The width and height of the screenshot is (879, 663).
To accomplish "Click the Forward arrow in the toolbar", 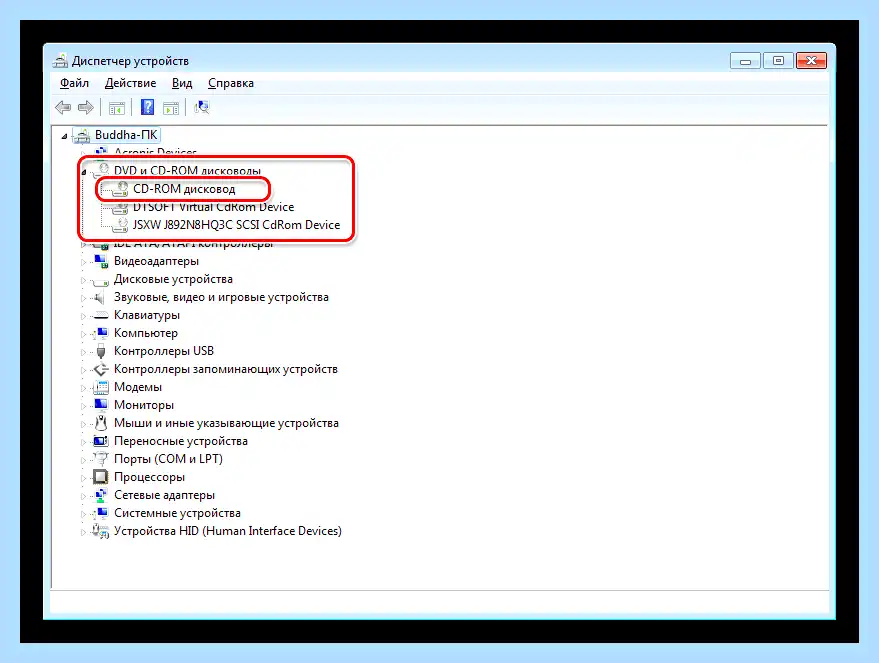I will pos(86,107).
